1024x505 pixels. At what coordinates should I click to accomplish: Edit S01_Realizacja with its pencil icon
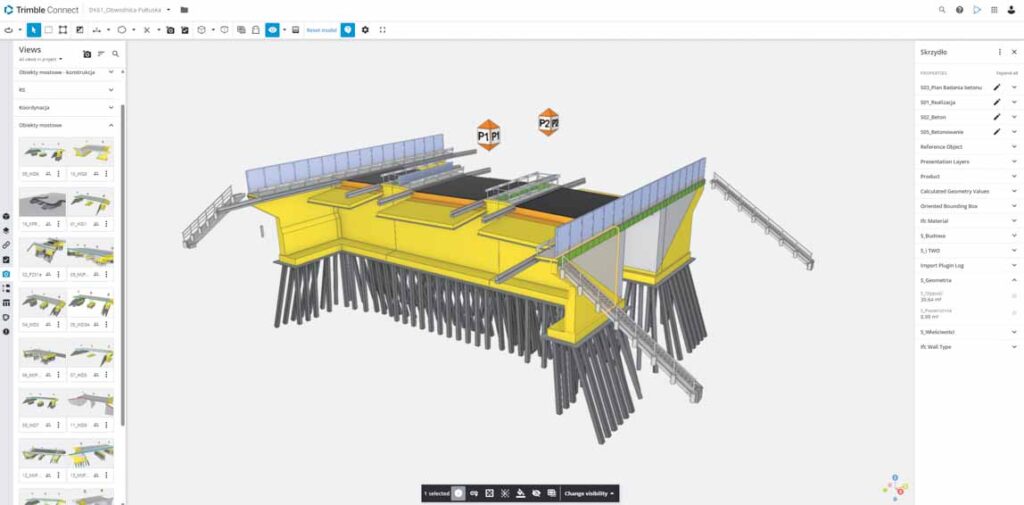(x=997, y=102)
